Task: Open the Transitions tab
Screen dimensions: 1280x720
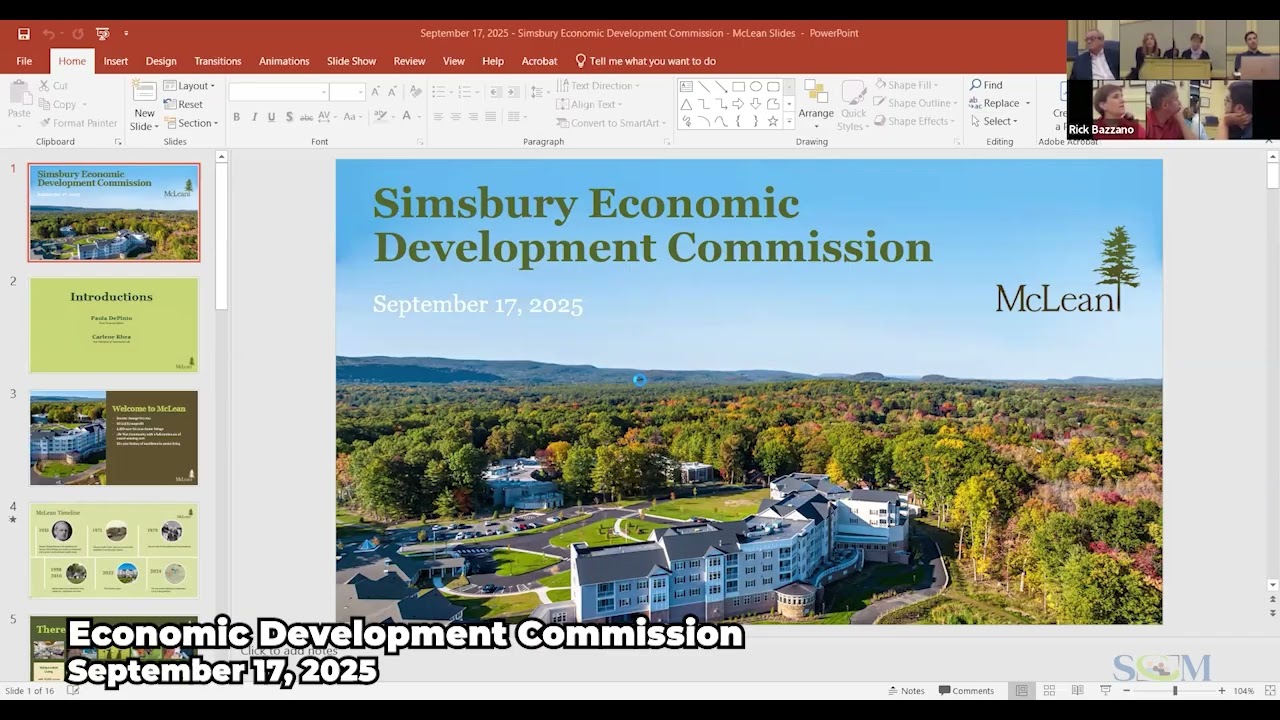Action: point(217,61)
